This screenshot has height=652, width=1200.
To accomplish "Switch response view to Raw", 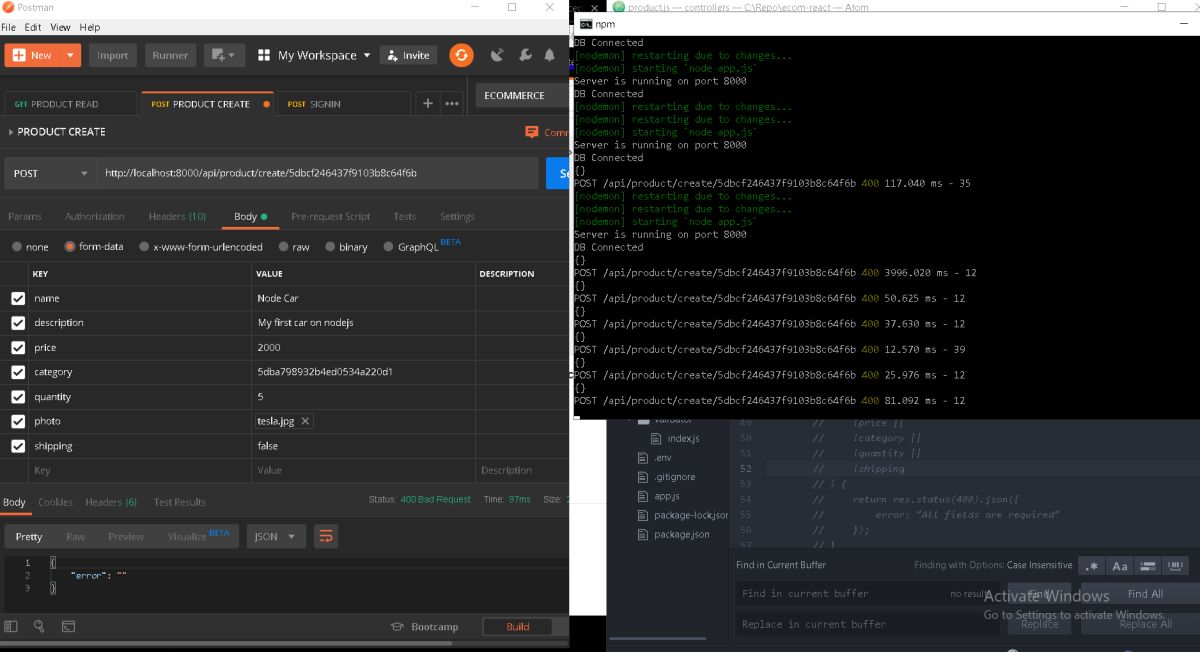I will click(76, 537).
